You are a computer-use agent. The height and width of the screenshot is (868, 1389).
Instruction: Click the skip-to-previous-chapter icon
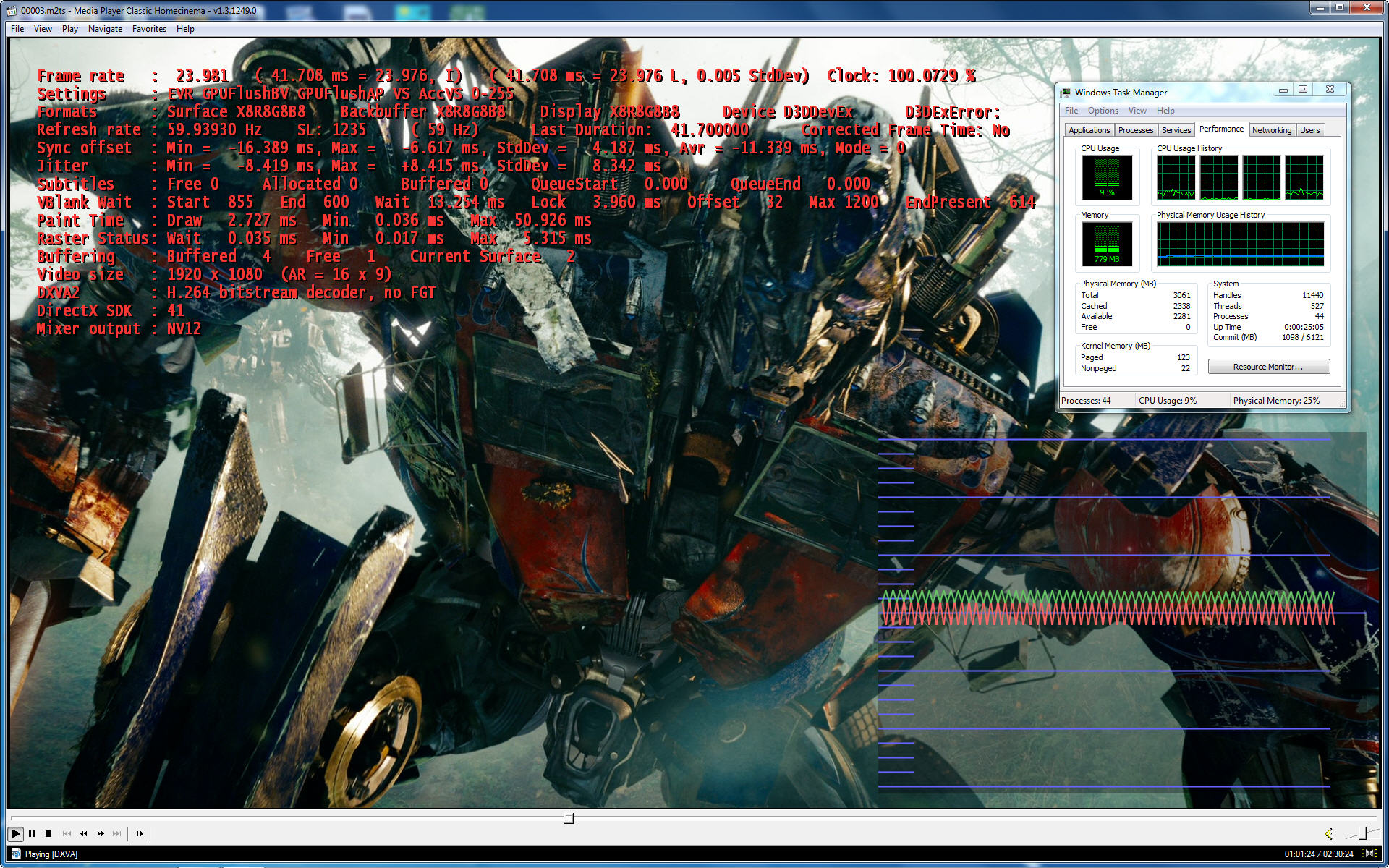67,833
